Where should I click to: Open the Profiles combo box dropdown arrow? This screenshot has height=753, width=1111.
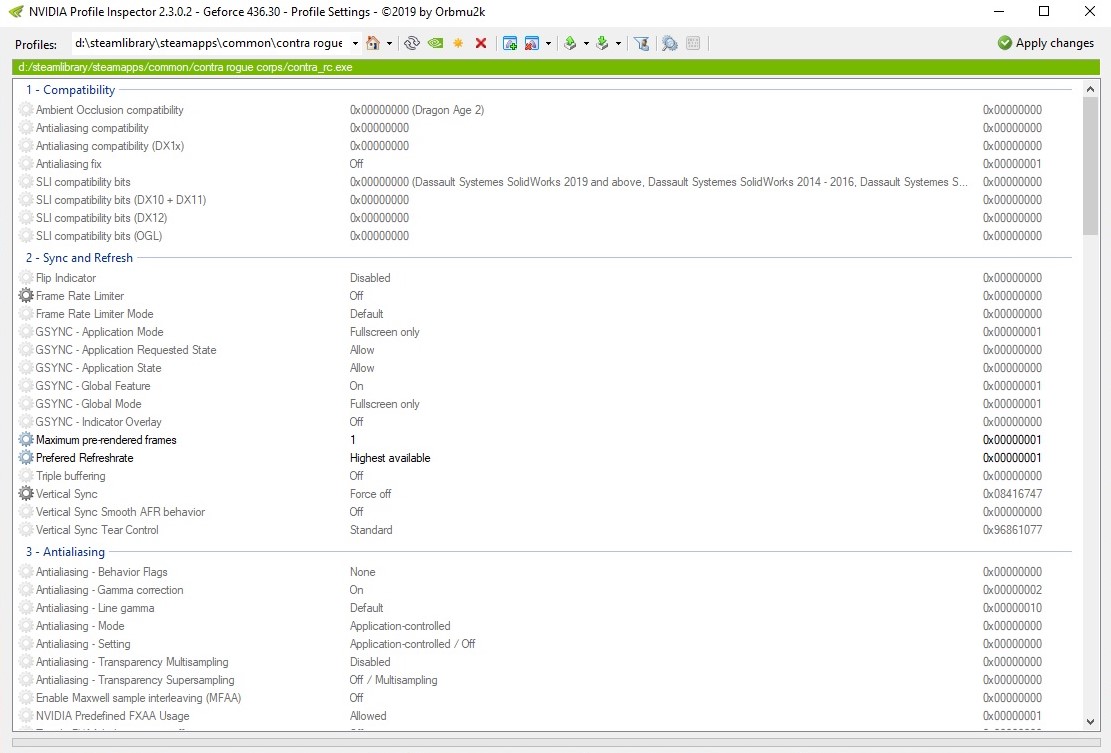click(355, 43)
